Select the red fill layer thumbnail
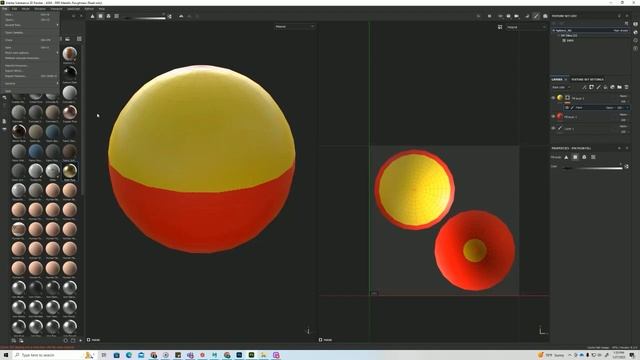Viewport: 640px width, 360px height. coord(560,116)
